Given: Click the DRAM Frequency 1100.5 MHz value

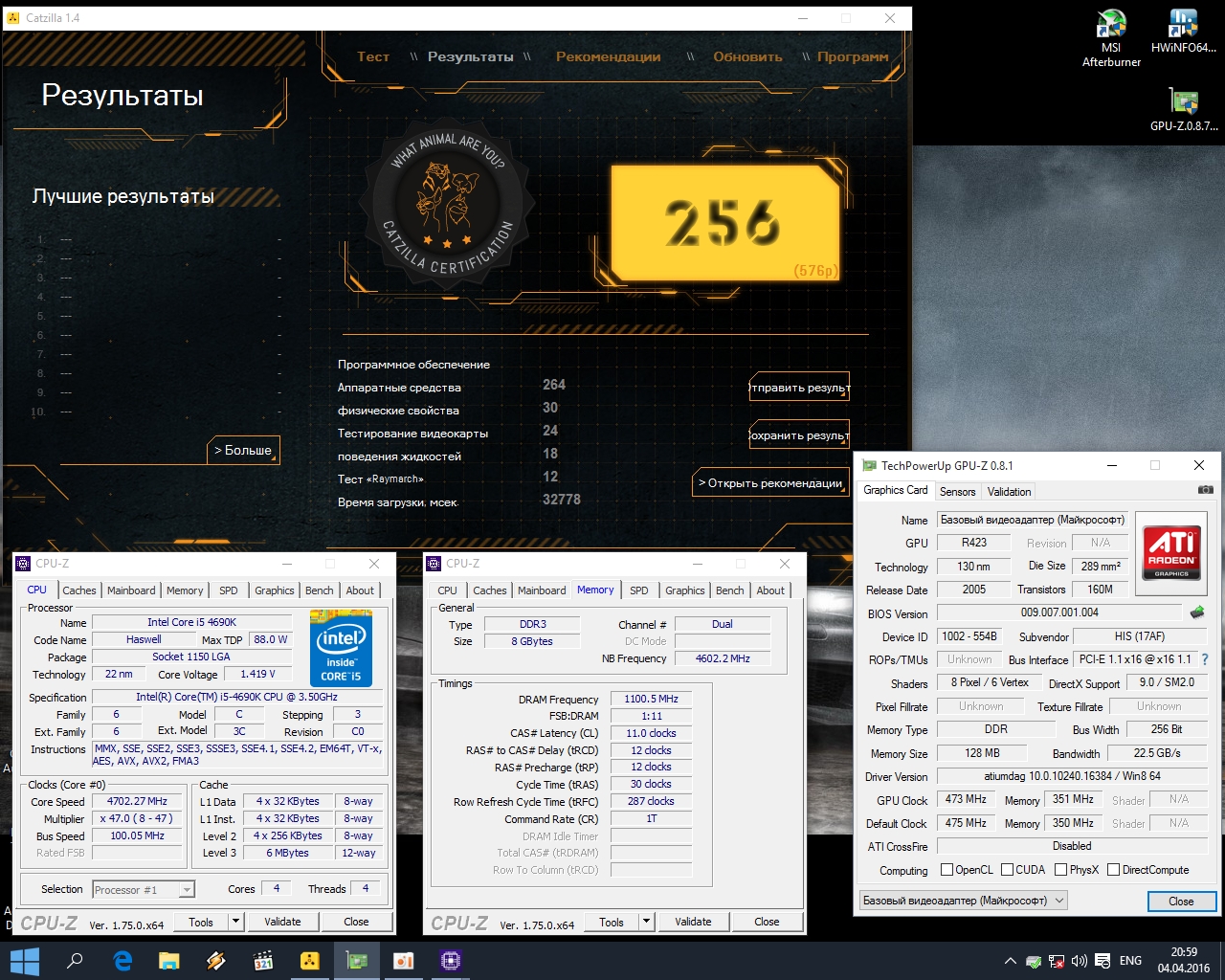Looking at the screenshot, I should click(x=651, y=700).
